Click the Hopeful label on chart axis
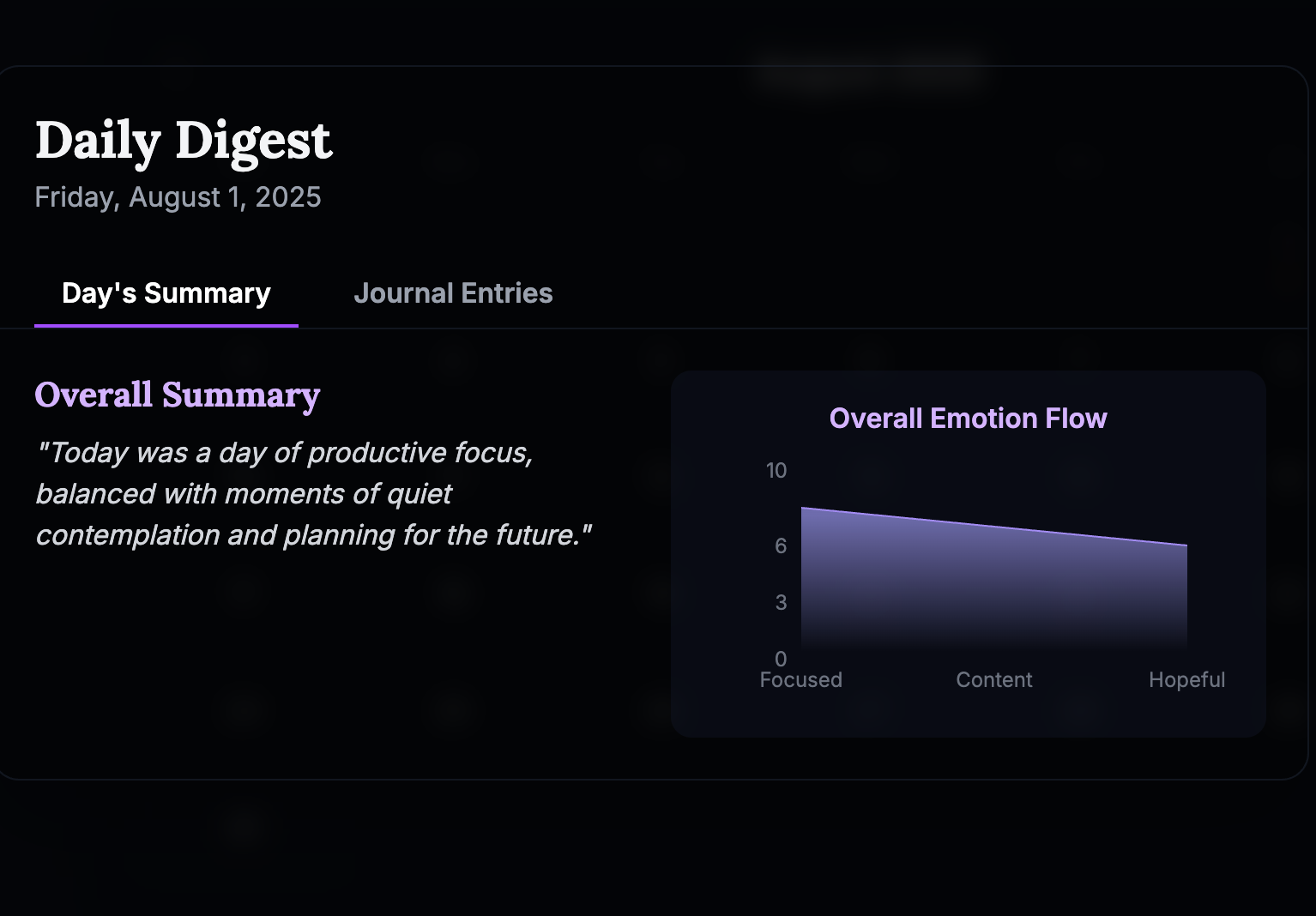 tap(1187, 680)
